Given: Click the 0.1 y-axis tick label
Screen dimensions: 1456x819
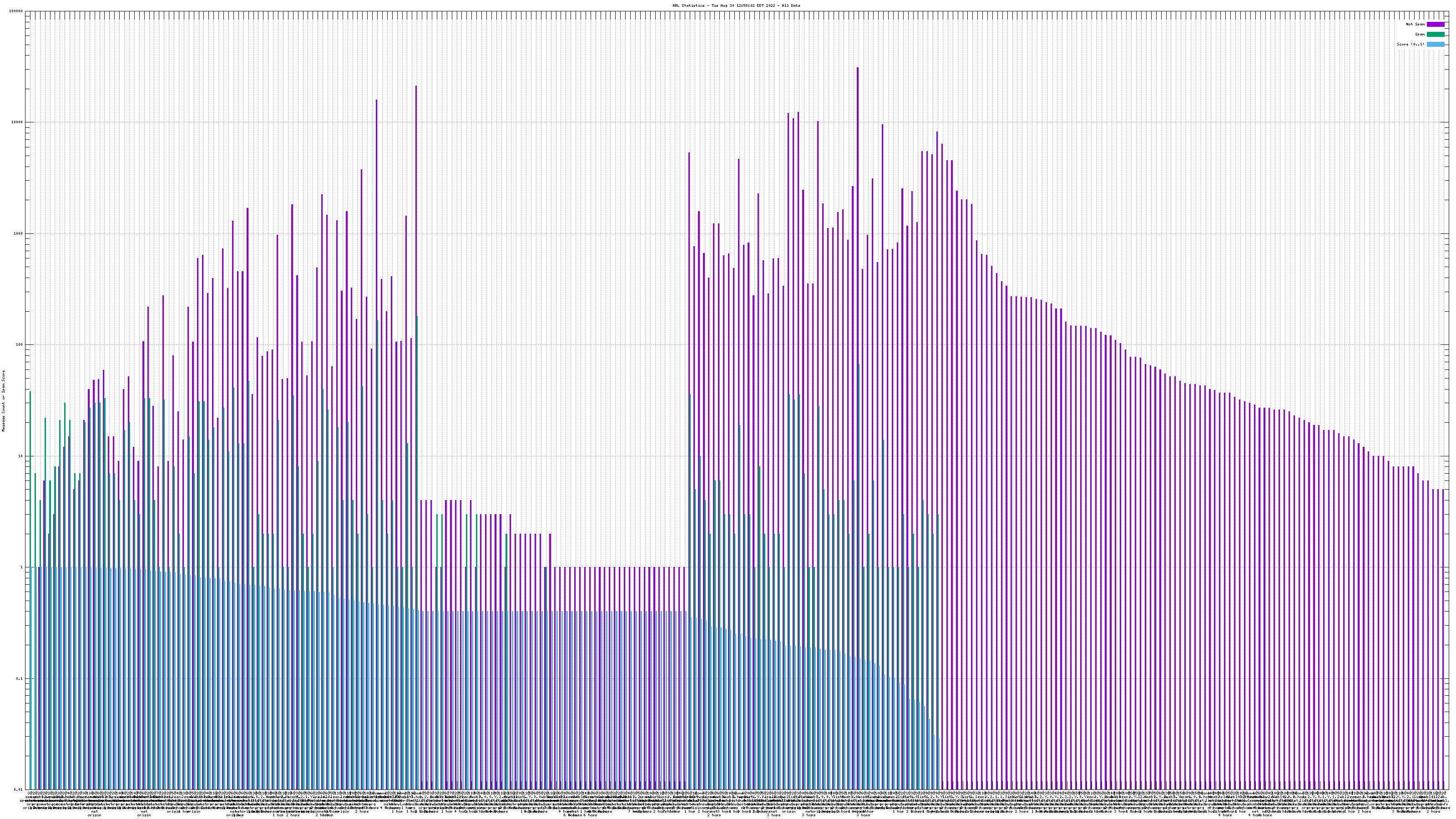Looking at the screenshot, I should pos(20,679).
